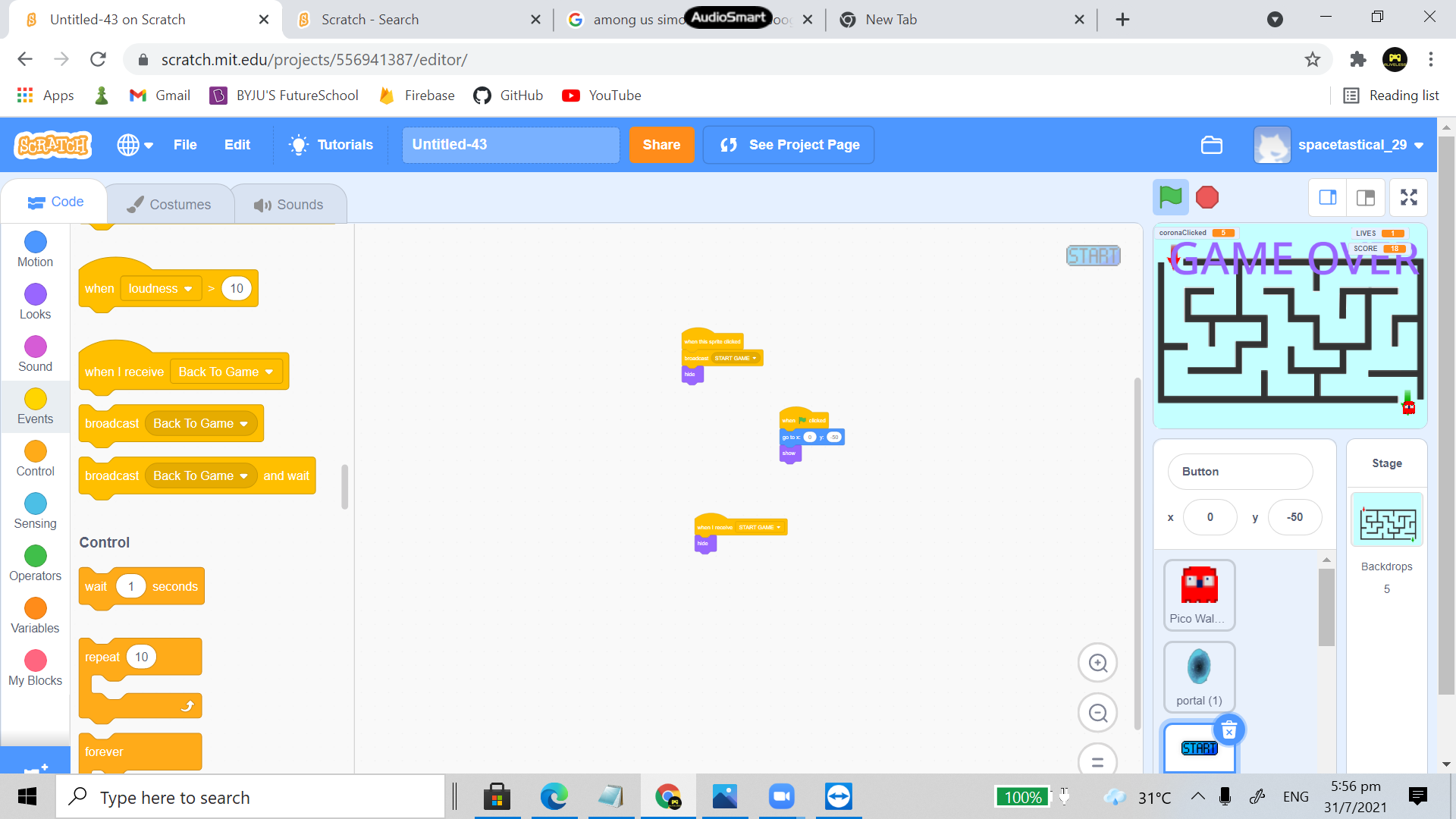This screenshot has width=1456, height=819.
Task: Click the green flag to run project
Action: 1170,198
